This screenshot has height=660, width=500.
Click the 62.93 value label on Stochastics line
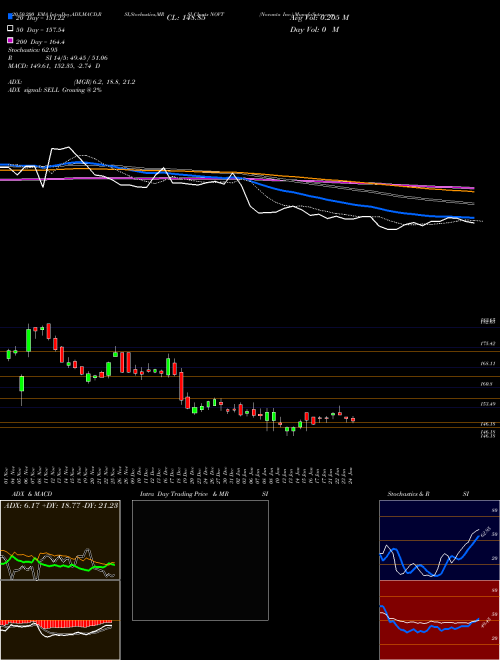click(x=484, y=531)
